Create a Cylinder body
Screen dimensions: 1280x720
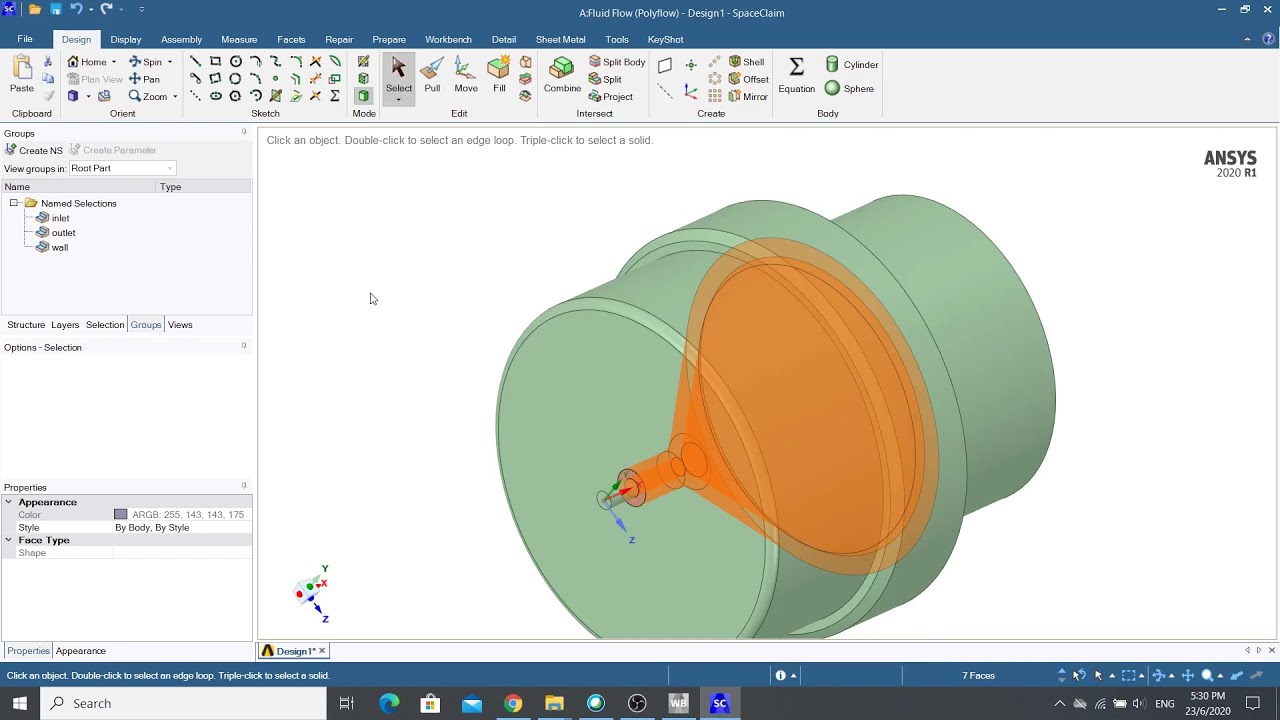click(x=852, y=64)
